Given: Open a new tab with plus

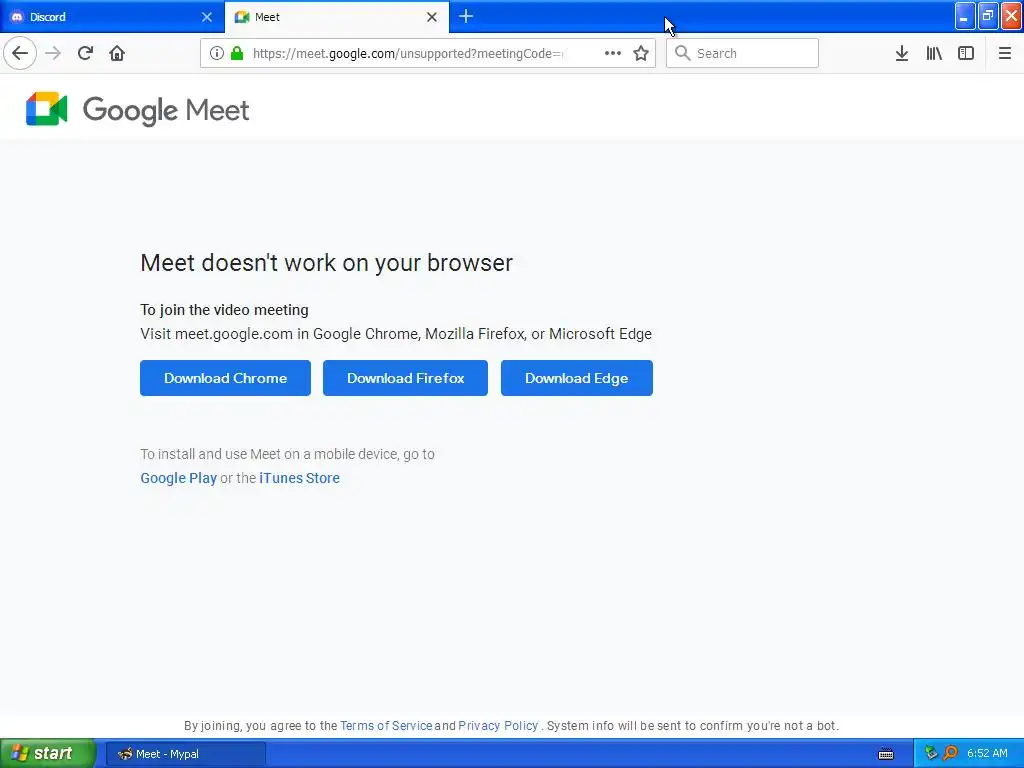Looking at the screenshot, I should tap(466, 16).
